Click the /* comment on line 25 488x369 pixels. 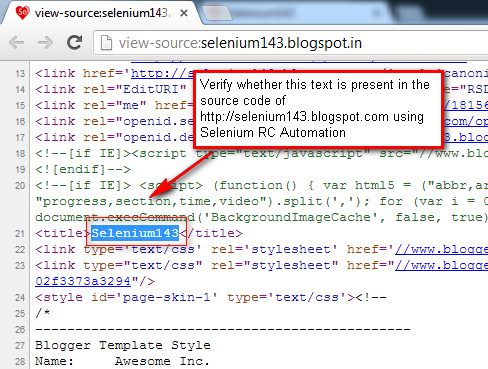pos(43,313)
